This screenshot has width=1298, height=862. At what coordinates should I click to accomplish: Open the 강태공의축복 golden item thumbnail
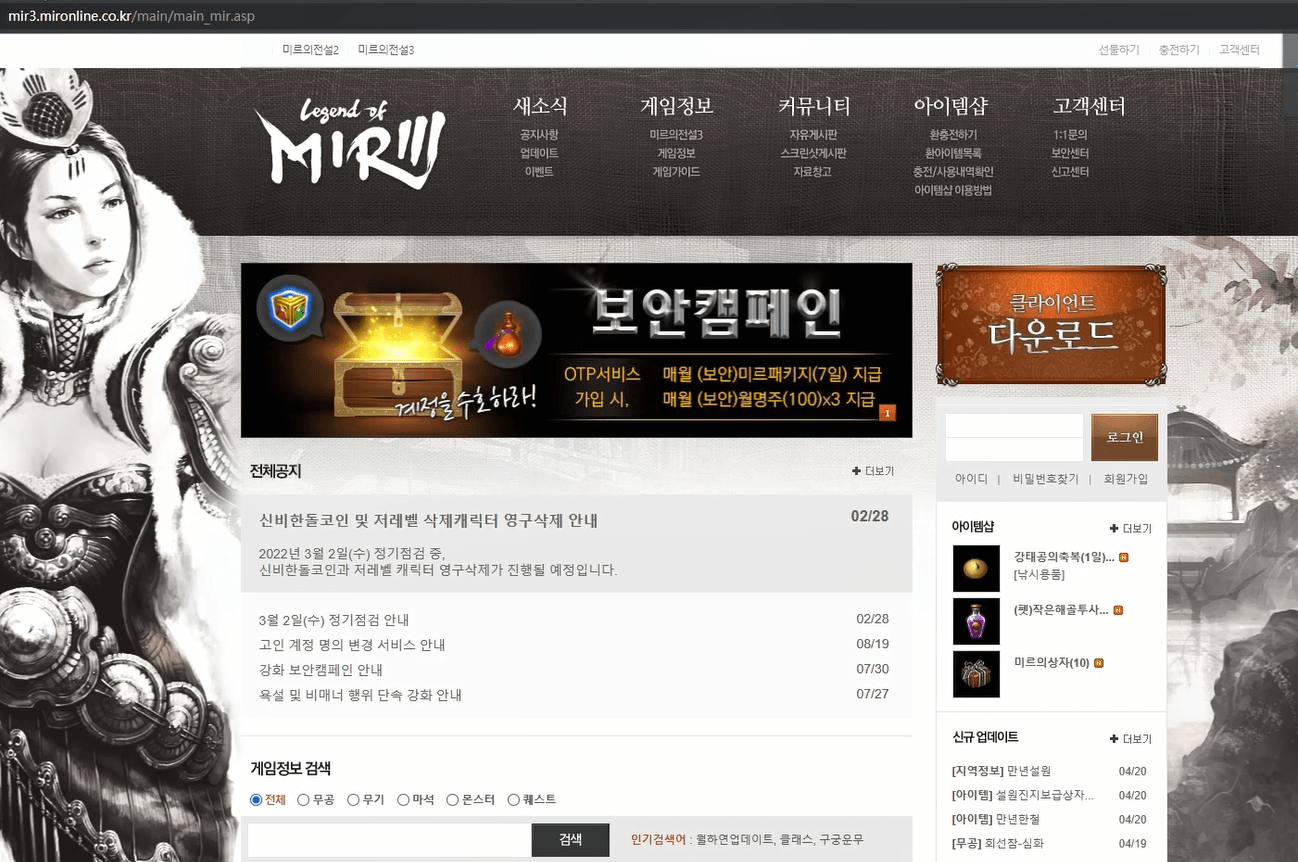[x=976, y=568]
